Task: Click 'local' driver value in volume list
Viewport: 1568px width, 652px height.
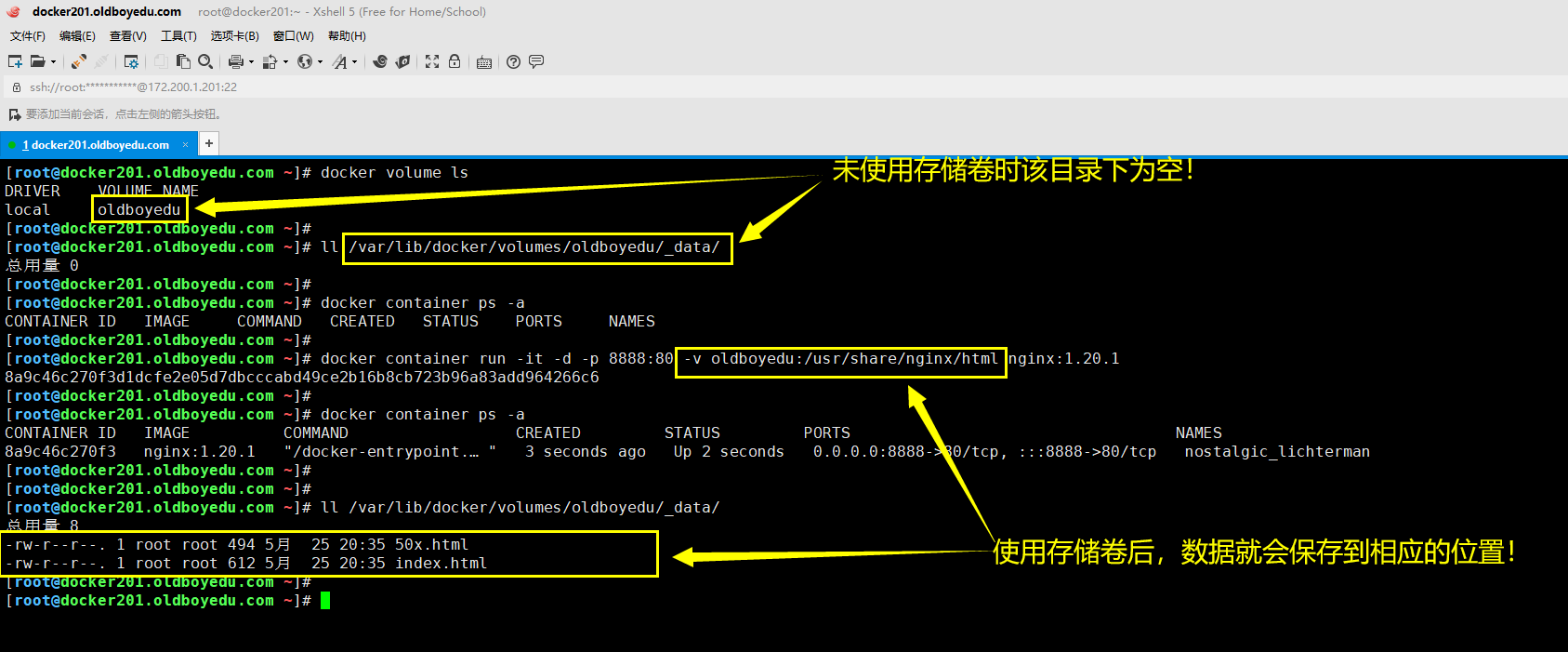Action: [x=28, y=210]
